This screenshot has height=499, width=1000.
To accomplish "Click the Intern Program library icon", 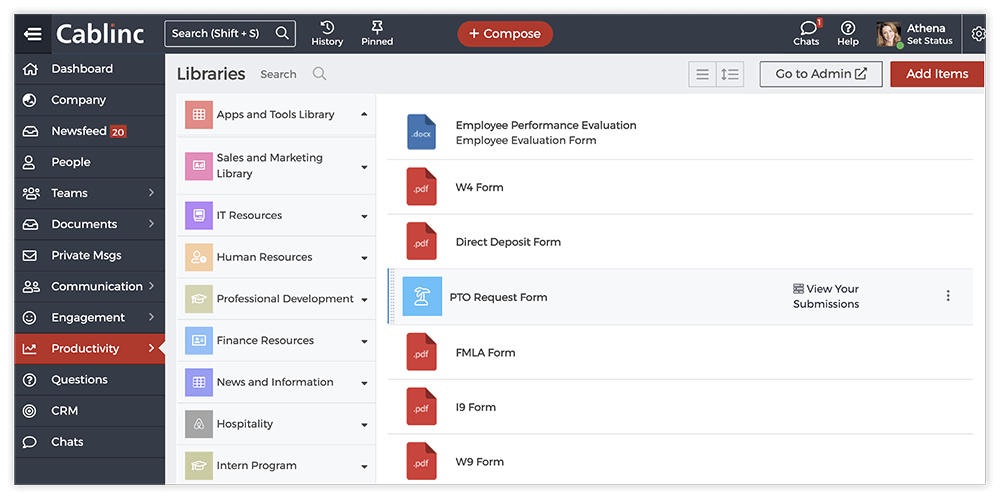I will click(x=199, y=466).
